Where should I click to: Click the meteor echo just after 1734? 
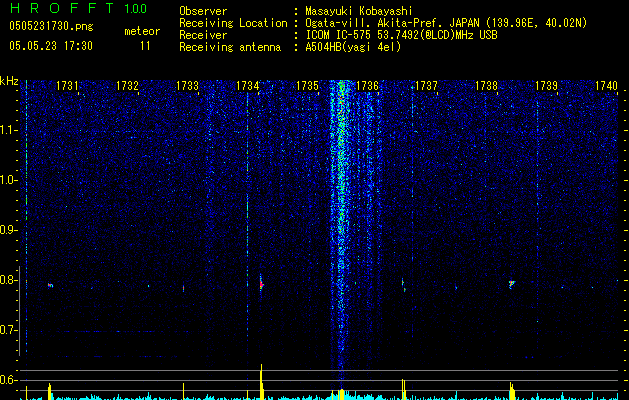pos(261,284)
